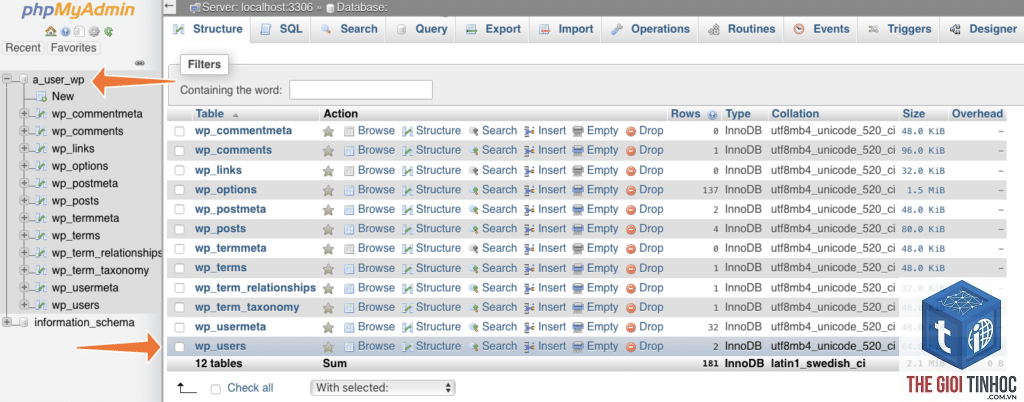Image resolution: width=1024 pixels, height=402 pixels.
Task: Click Browse icon for wp_posts
Action: (349, 229)
